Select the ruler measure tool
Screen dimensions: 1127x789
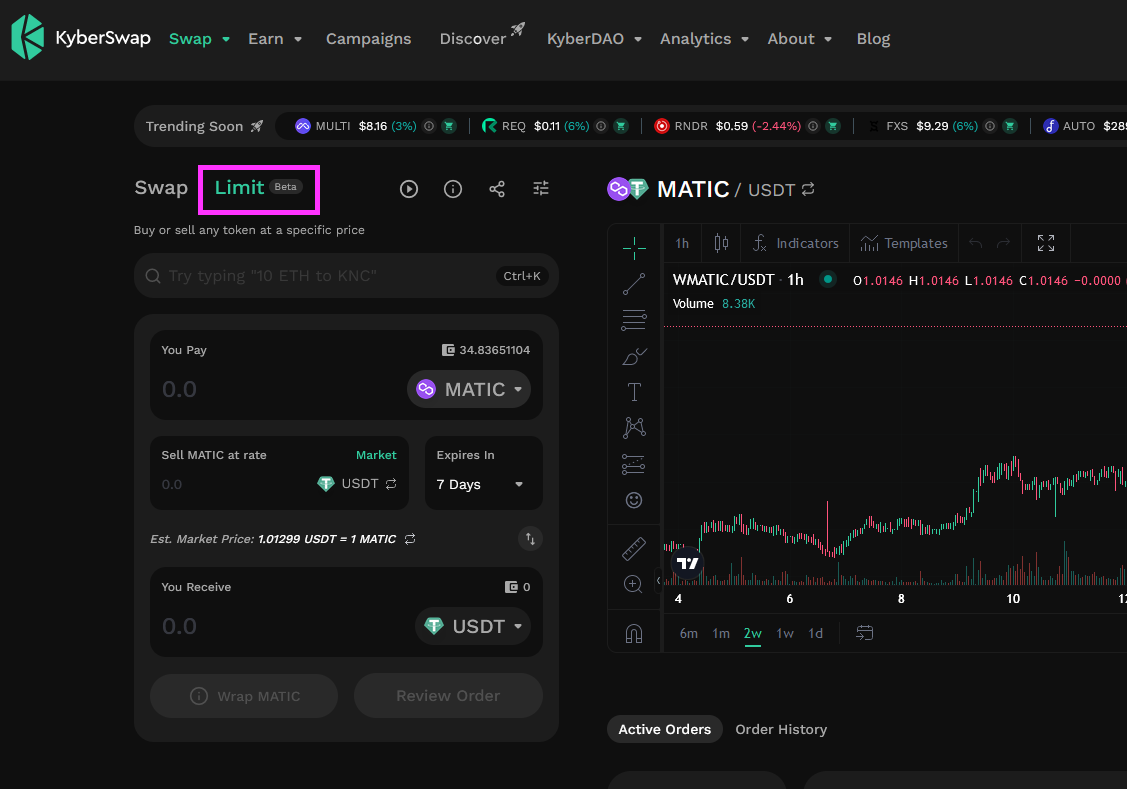pyautogui.click(x=634, y=548)
